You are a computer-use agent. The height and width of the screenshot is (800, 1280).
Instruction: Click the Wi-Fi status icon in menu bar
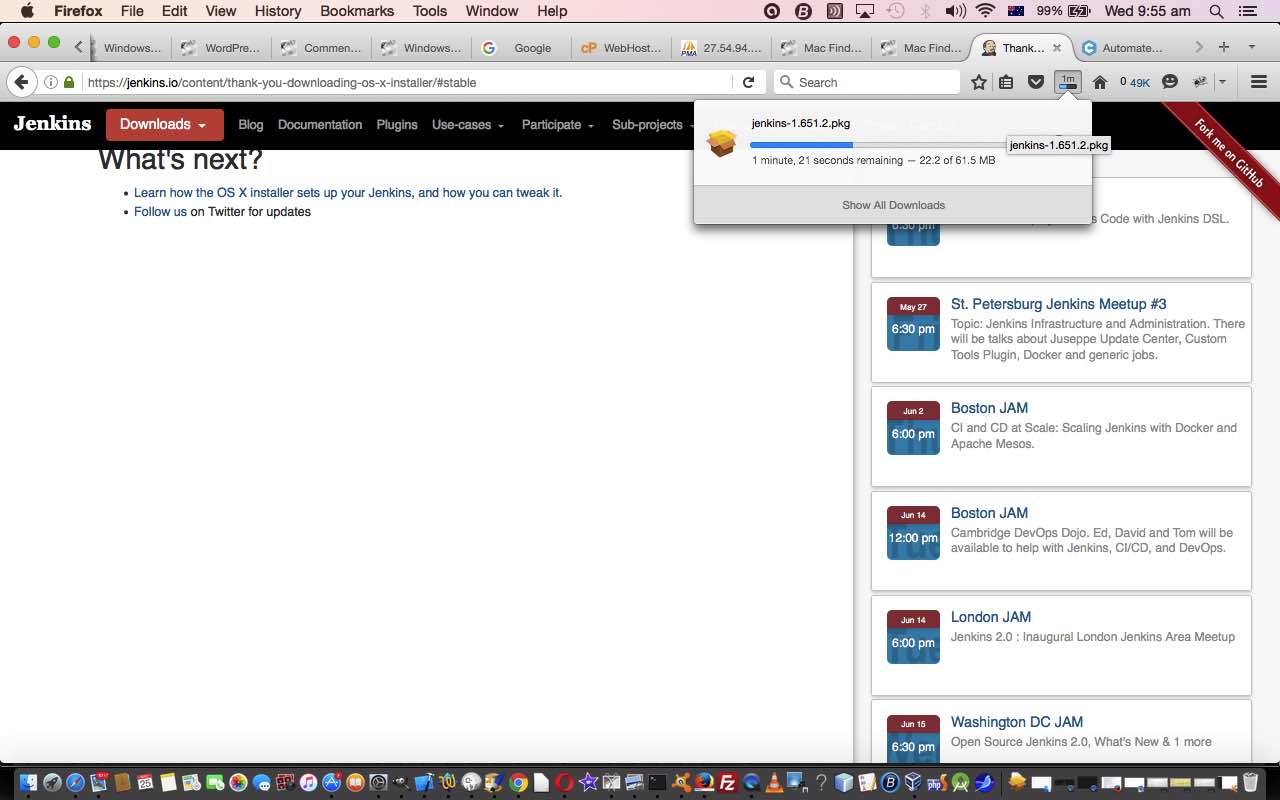986,11
